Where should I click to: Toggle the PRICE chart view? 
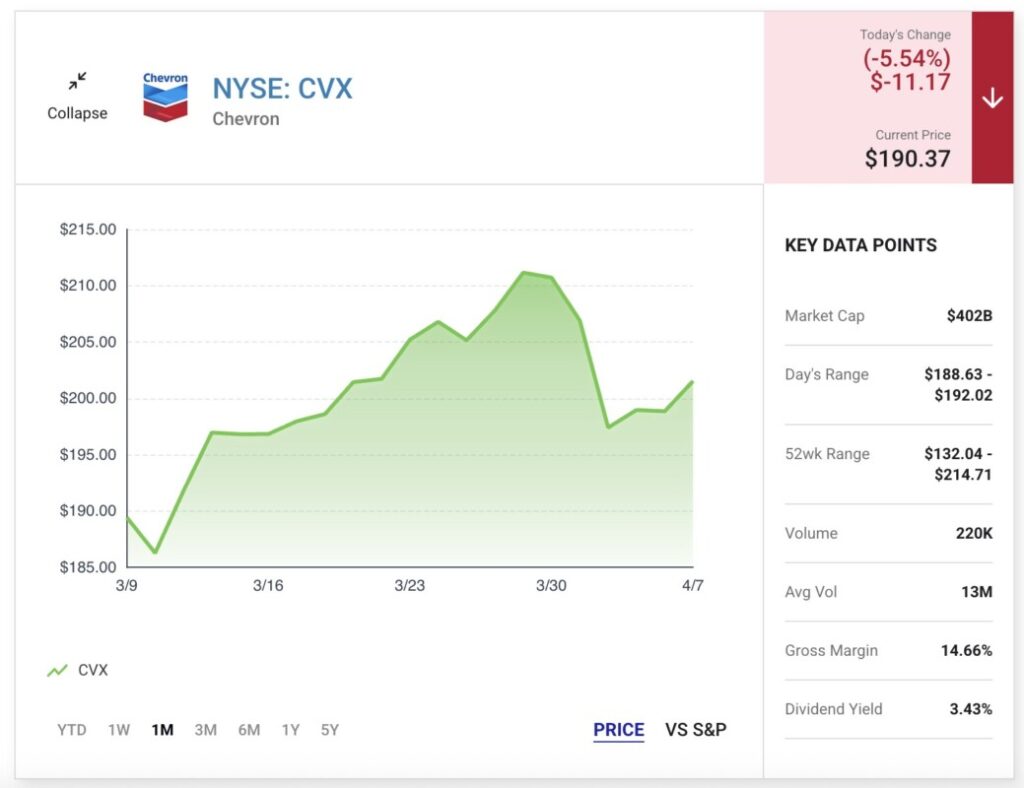coord(618,730)
